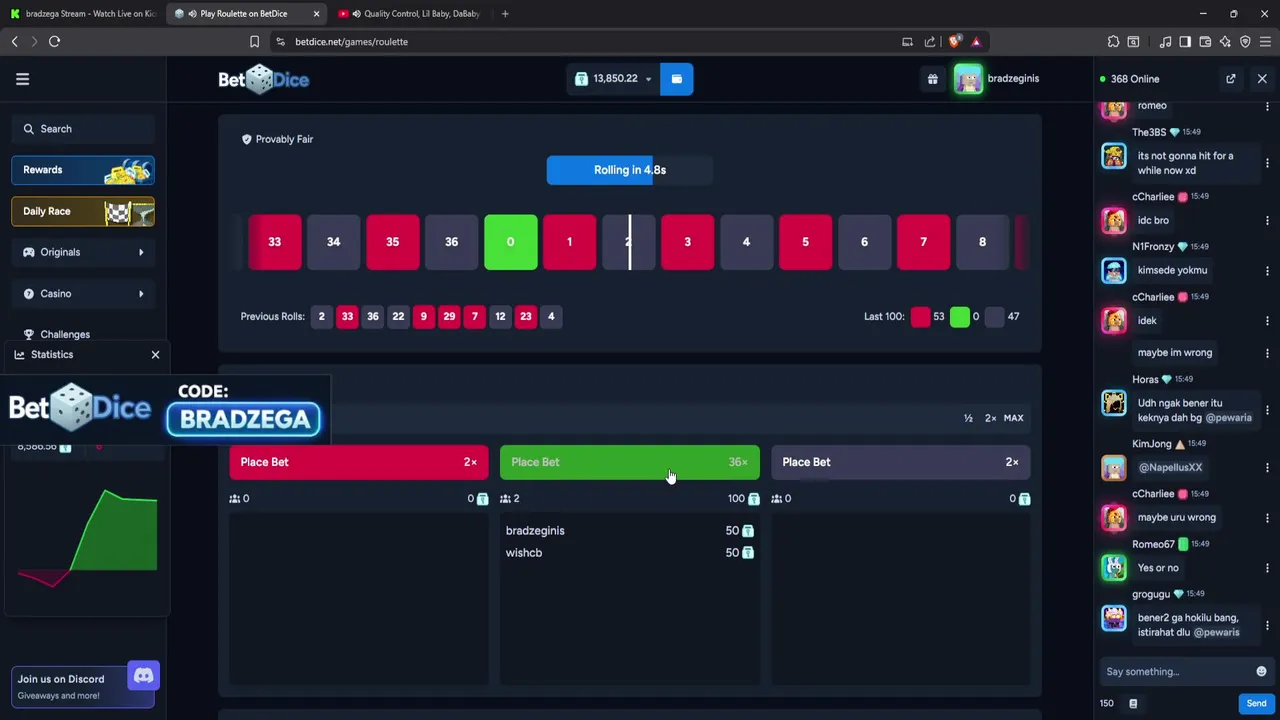The height and width of the screenshot is (720, 1280).
Task: Open browser Extensions puzzle icon
Action: click(1113, 42)
